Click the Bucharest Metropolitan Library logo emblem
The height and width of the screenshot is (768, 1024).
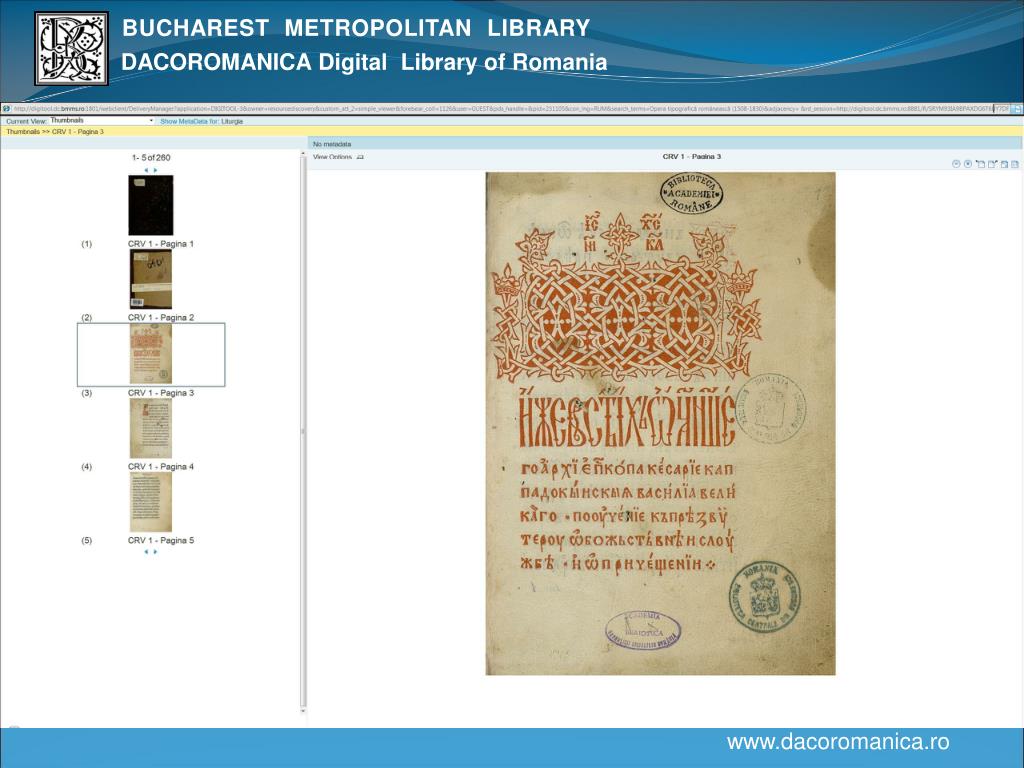coord(72,48)
